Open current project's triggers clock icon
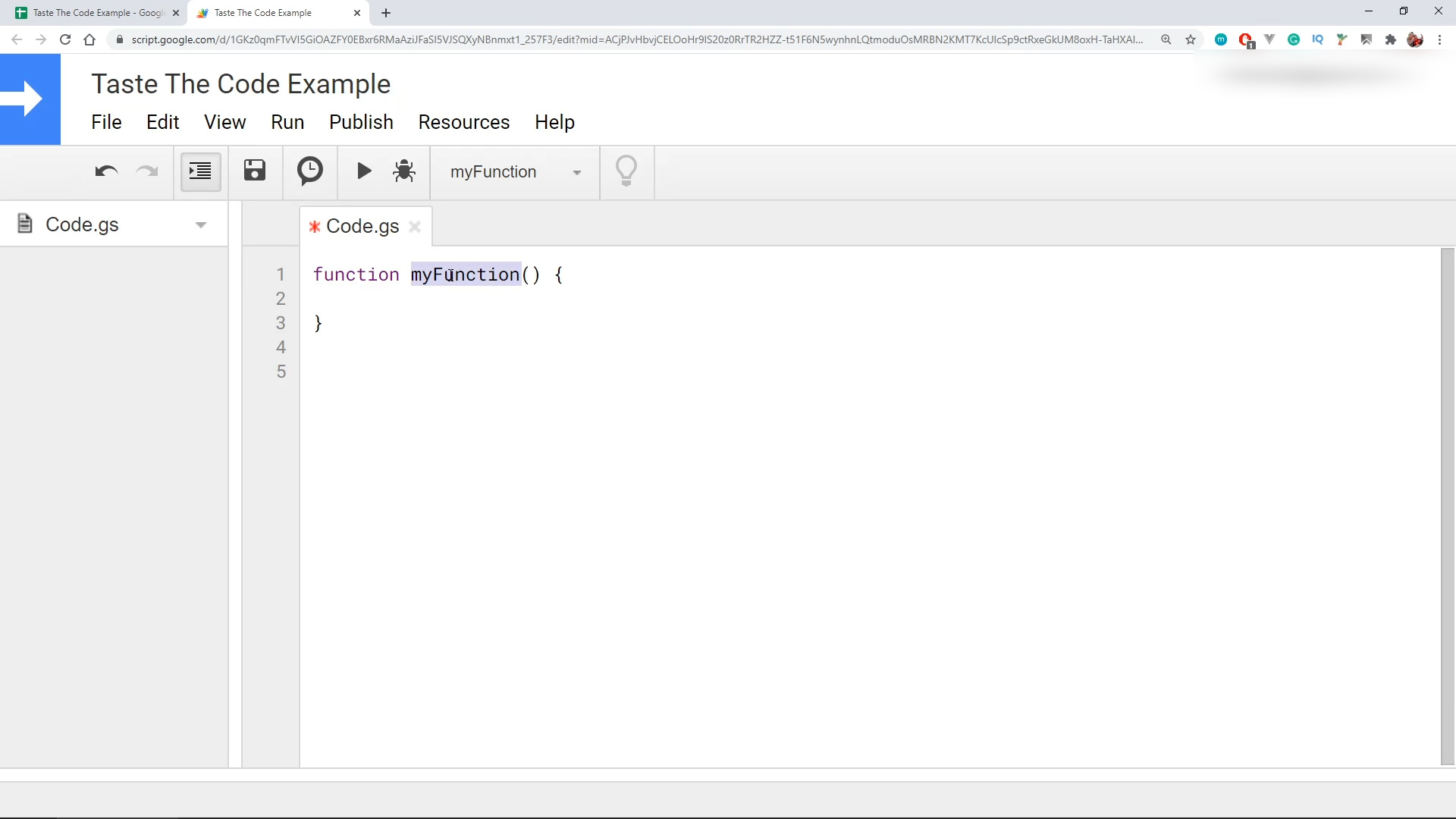Screen dimensions: 1456x819 (x=309, y=171)
